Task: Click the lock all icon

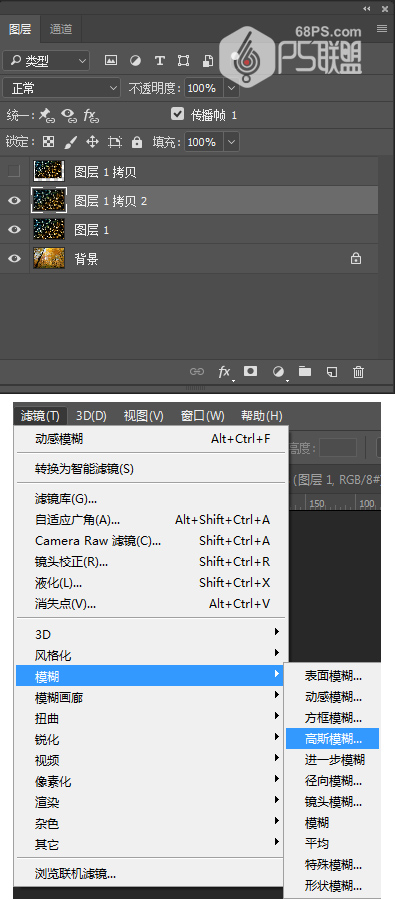Action: 137,142
